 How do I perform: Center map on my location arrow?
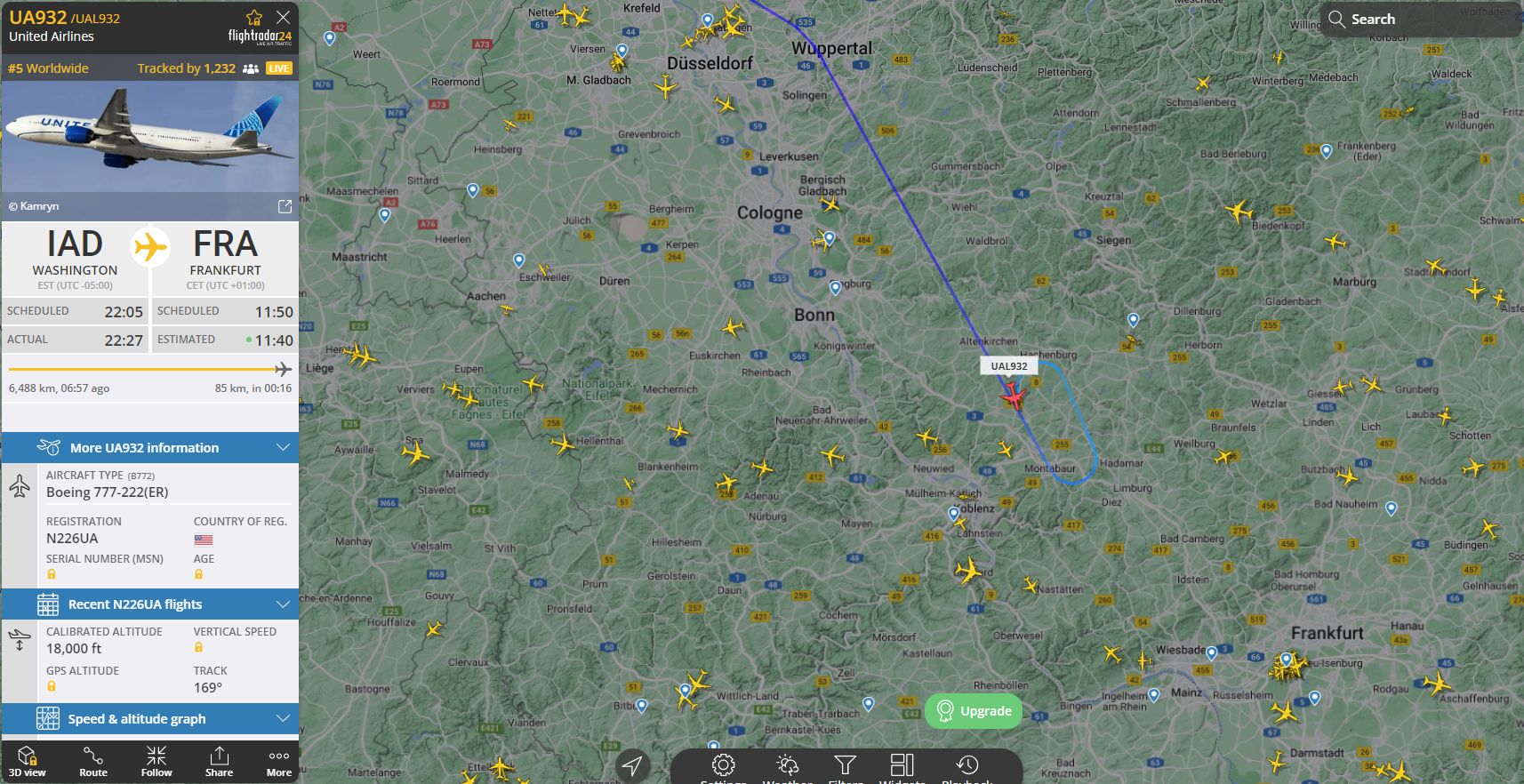[x=633, y=766]
